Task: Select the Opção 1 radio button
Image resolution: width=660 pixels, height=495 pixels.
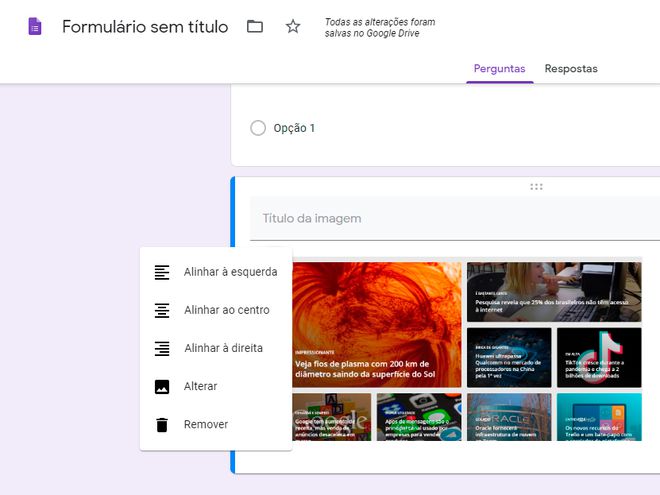Action: 258,128
